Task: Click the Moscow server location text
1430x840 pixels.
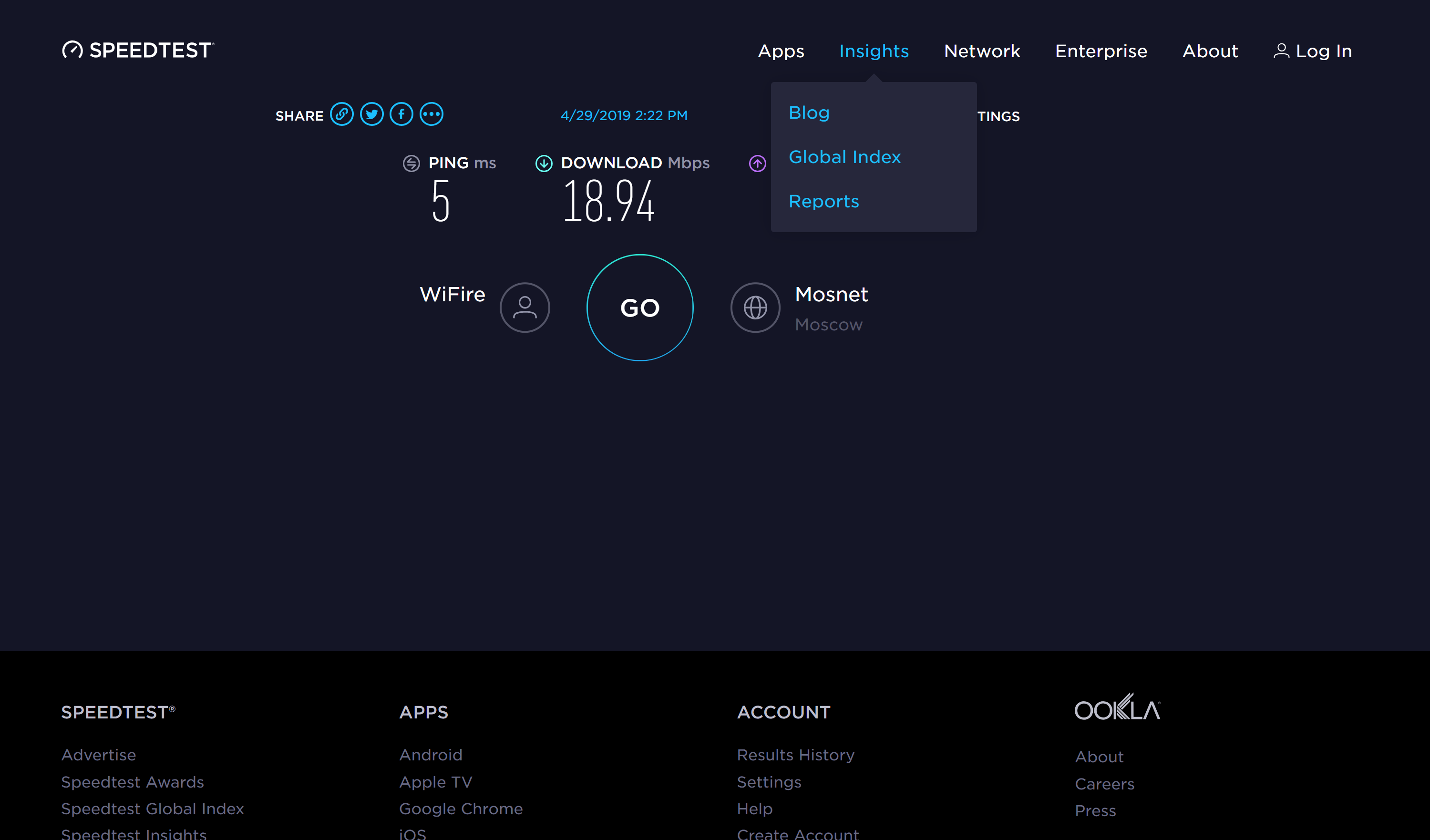Action: (829, 325)
